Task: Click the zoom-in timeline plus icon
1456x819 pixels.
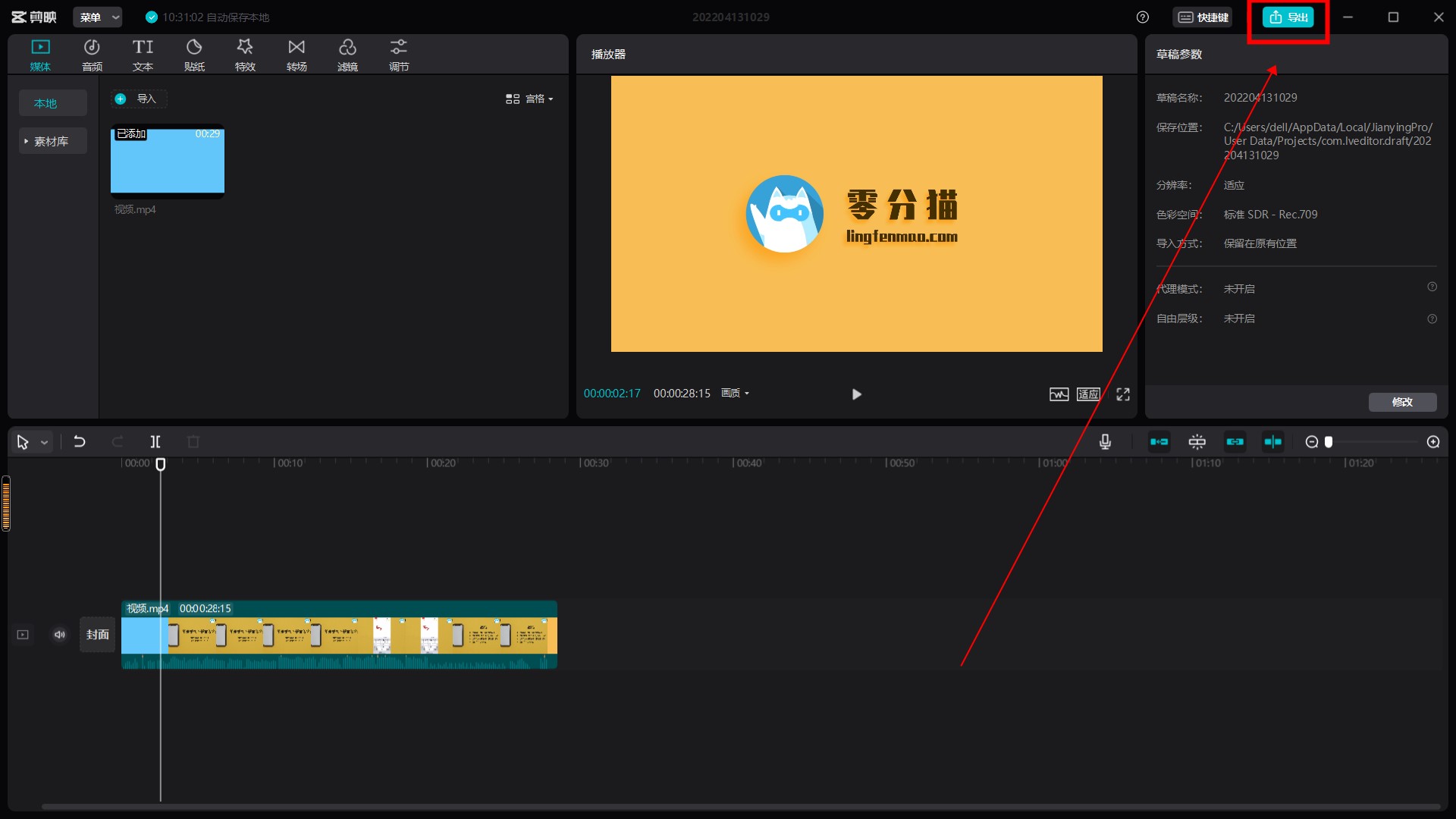Action: tap(1432, 442)
